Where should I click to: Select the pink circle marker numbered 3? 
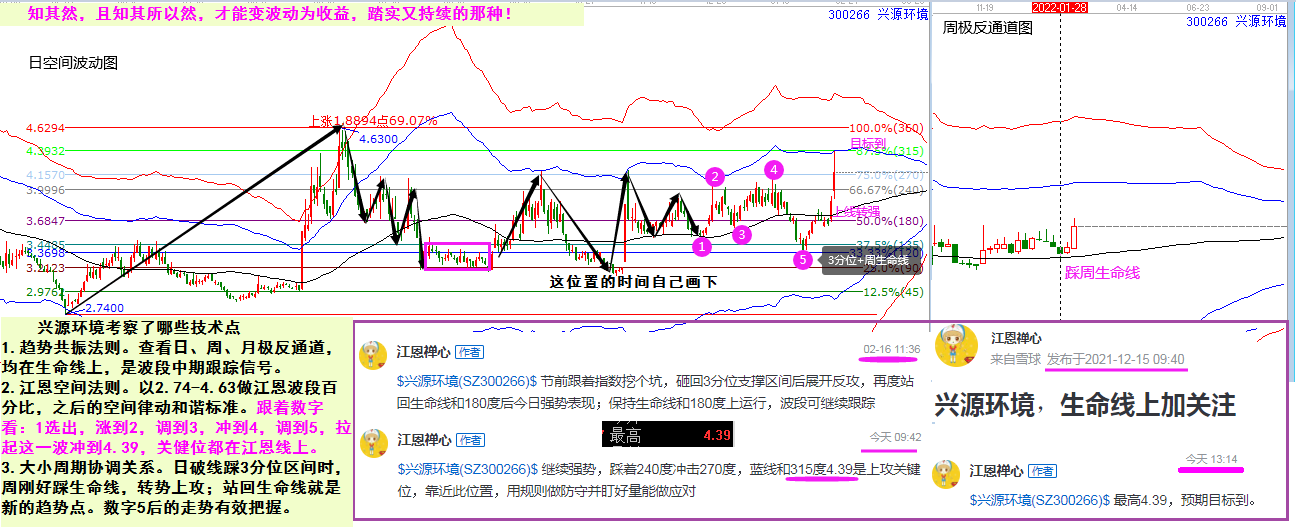[x=741, y=234]
